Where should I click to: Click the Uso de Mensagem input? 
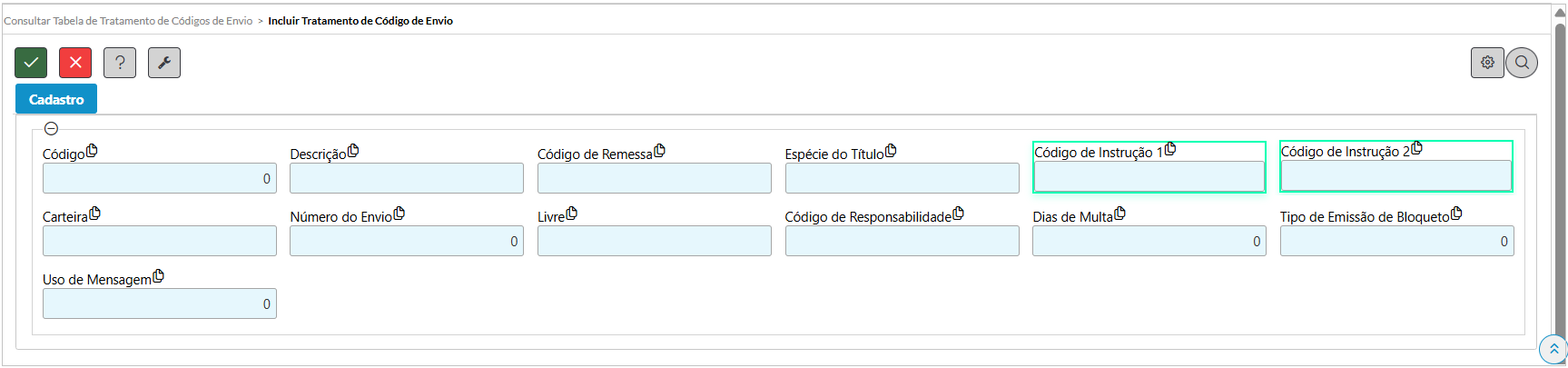(159, 303)
